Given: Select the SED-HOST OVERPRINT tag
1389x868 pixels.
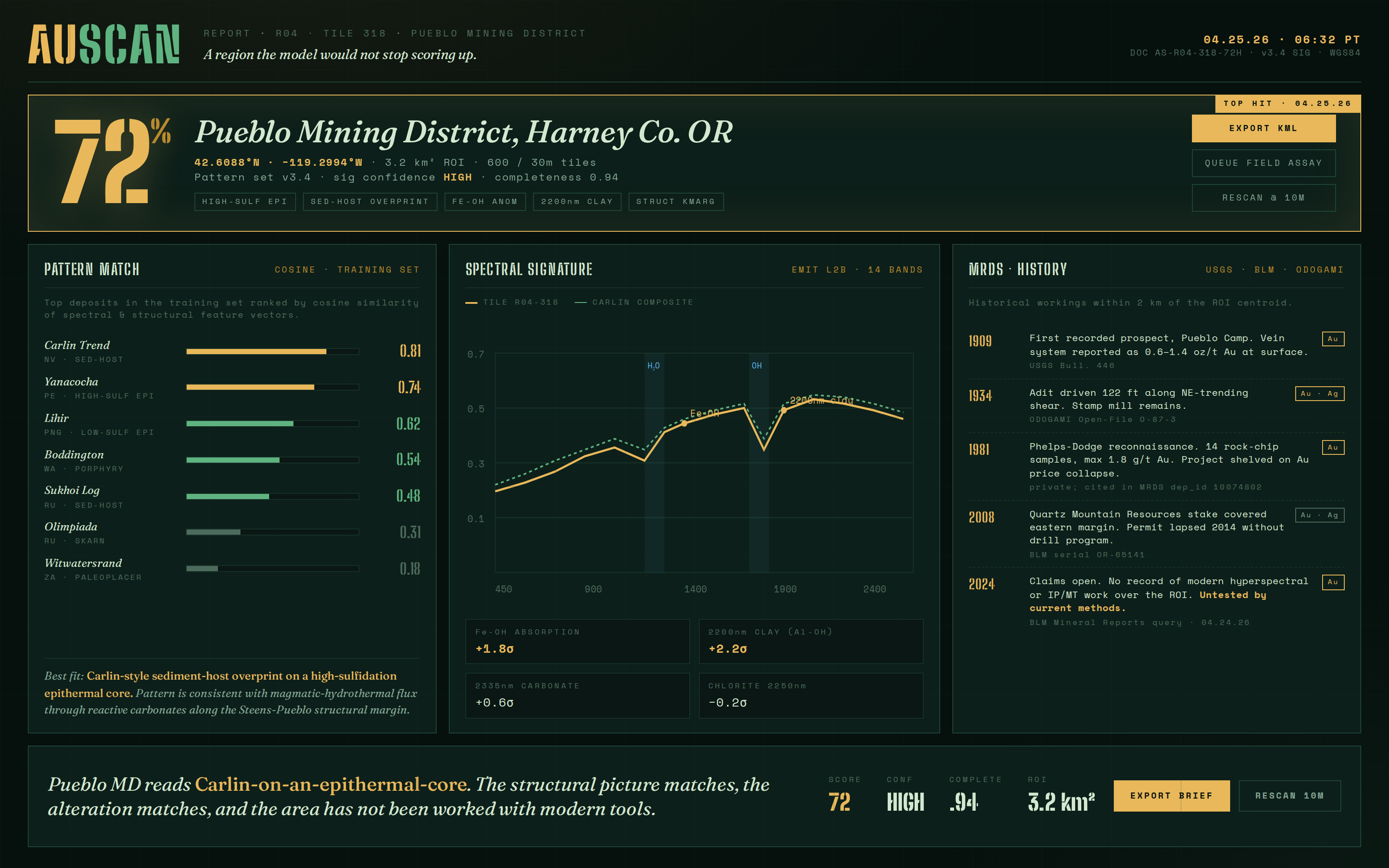Looking at the screenshot, I should click(370, 201).
